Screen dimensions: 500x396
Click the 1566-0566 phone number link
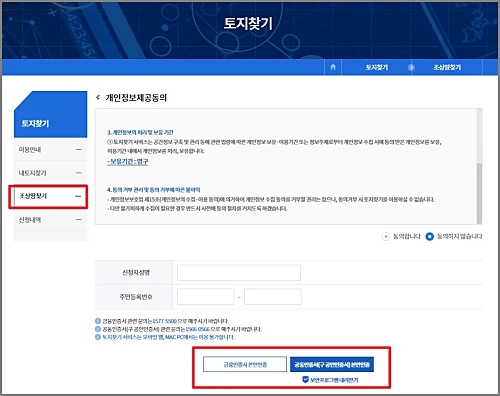tap(198, 329)
